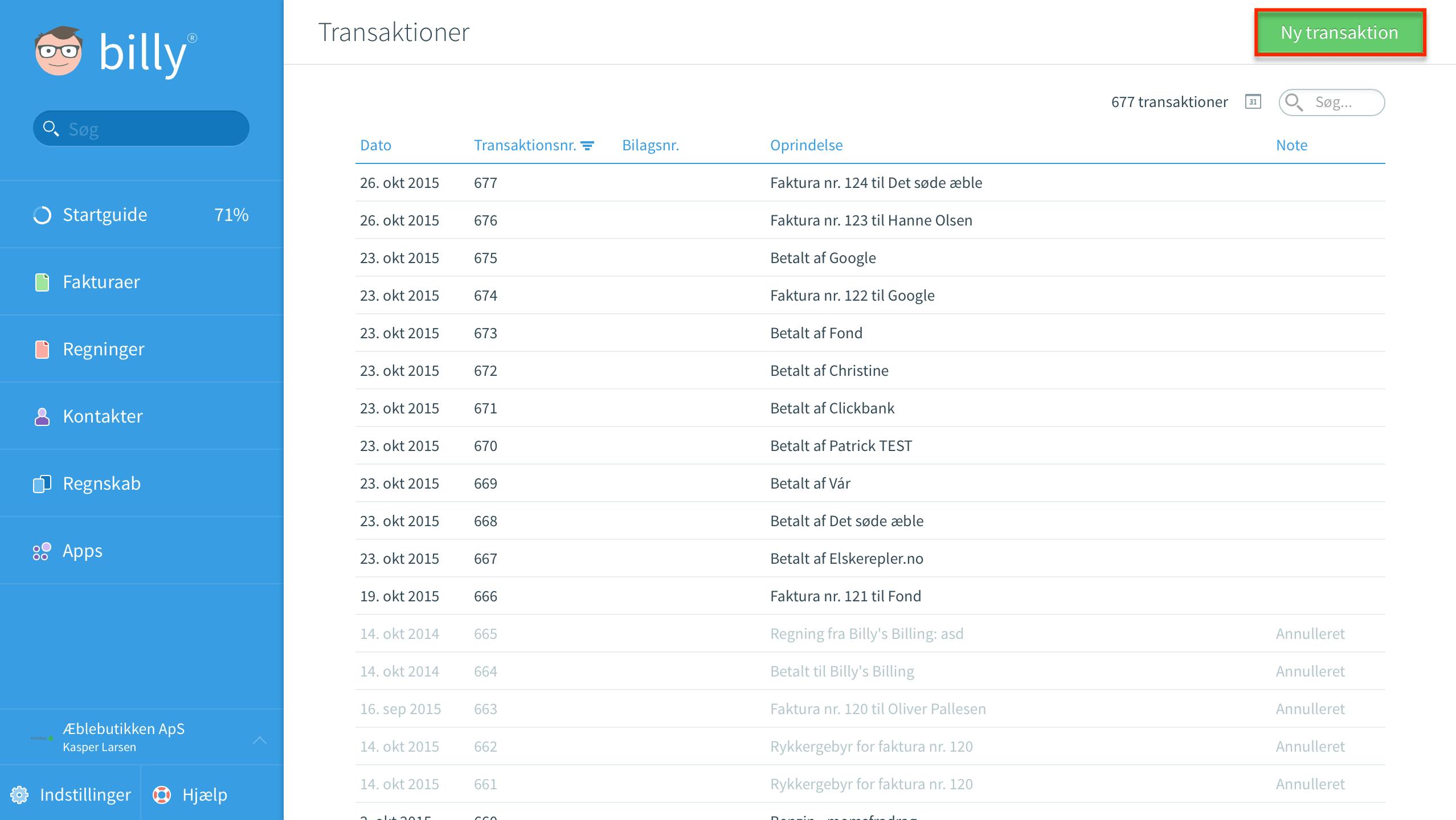The width and height of the screenshot is (1456, 820).
Task: Click the 71% Startguide progress value
Action: [x=231, y=215]
